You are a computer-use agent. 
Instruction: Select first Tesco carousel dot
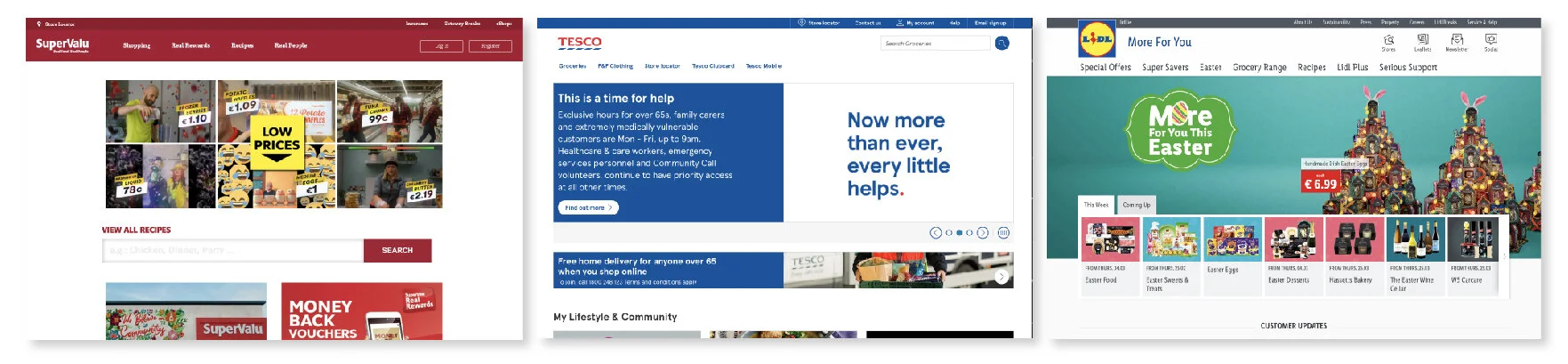949,233
